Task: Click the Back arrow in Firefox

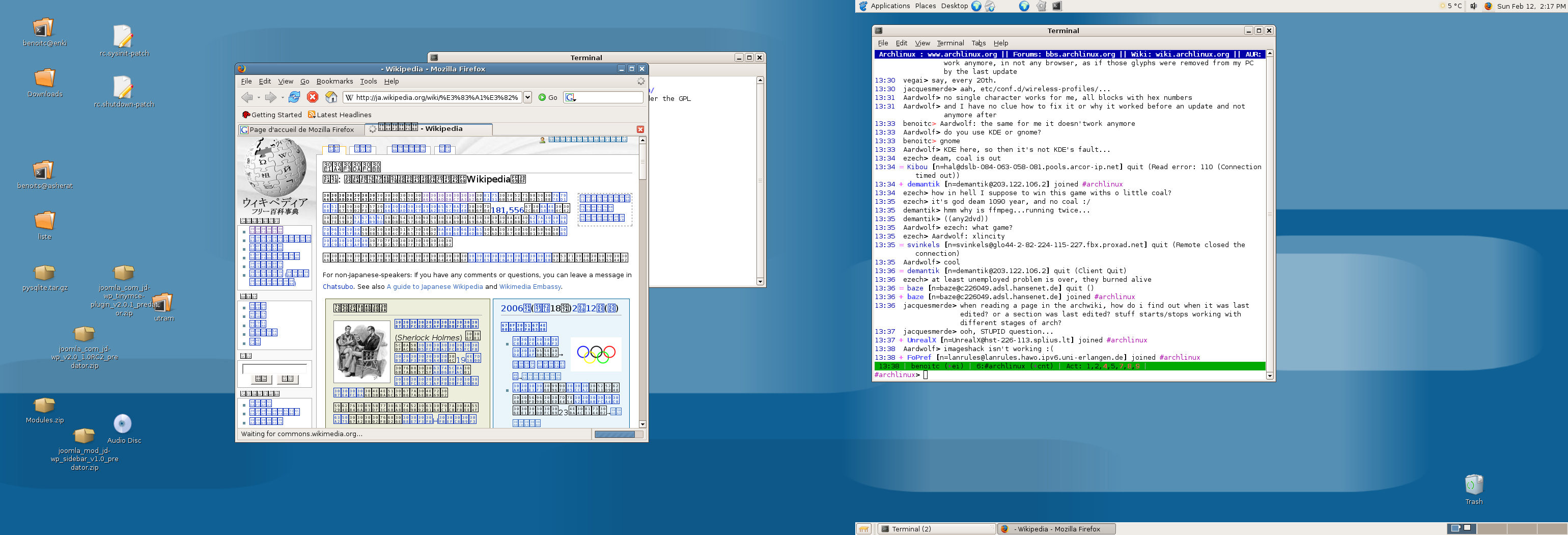Action: pyautogui.click(x=247, y=97)
